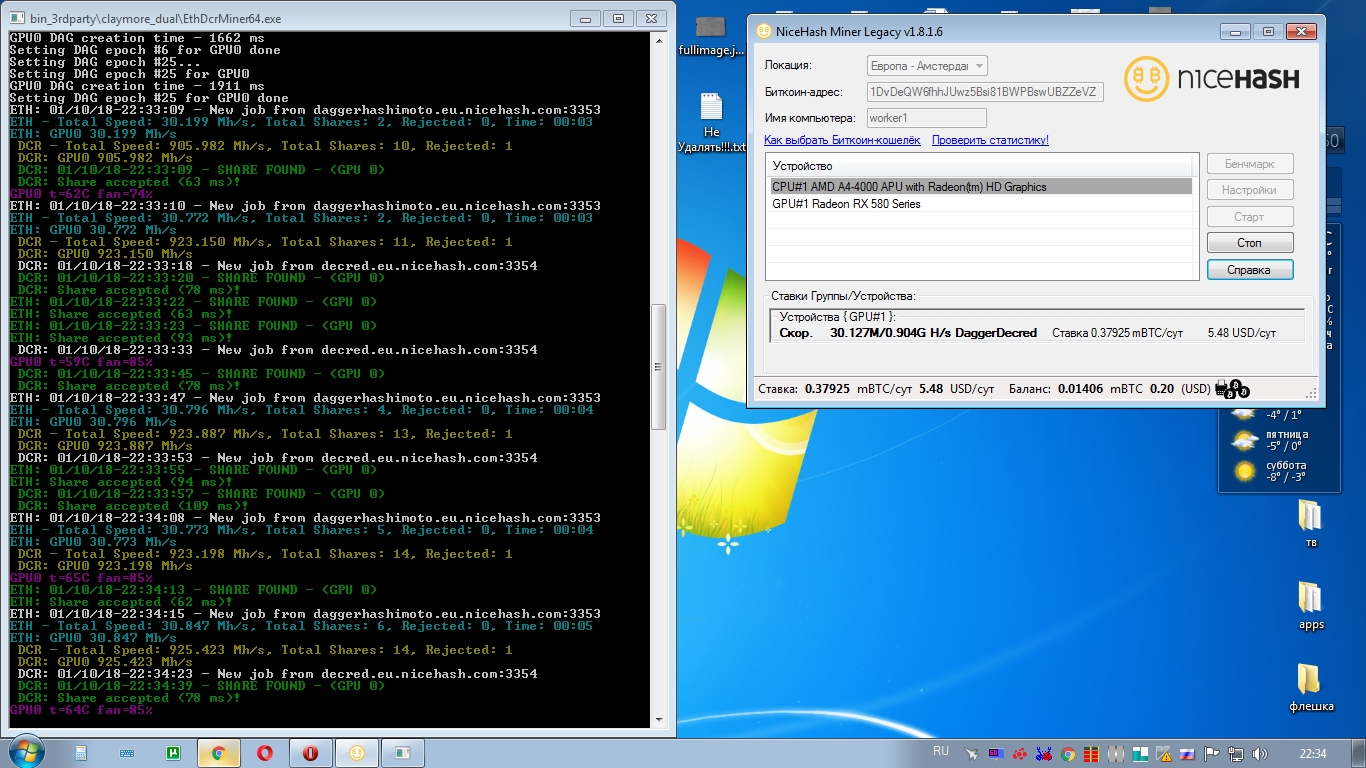Click the console window scrollbar thumb
Screen dimensions: 1366x768
pyautogui.click(x=658, y=366)
